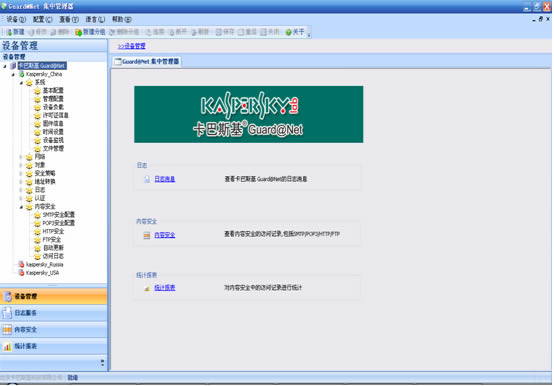Click the 内容安全 navigation pane icon
Image resolution: width=554 pixels, height=386 pixels.
tap(7, 330)
